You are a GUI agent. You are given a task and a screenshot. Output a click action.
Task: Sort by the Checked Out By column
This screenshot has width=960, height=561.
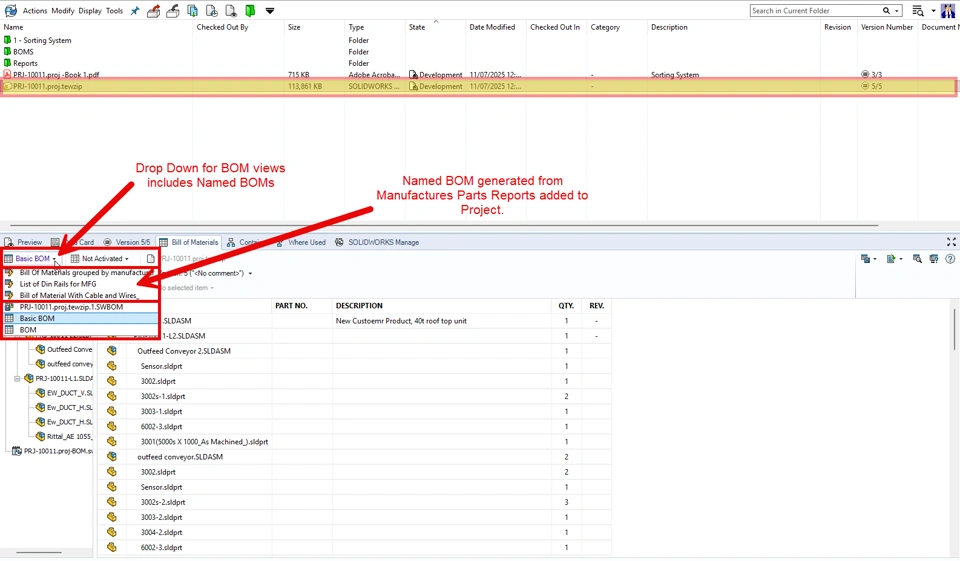click(222, 27)
